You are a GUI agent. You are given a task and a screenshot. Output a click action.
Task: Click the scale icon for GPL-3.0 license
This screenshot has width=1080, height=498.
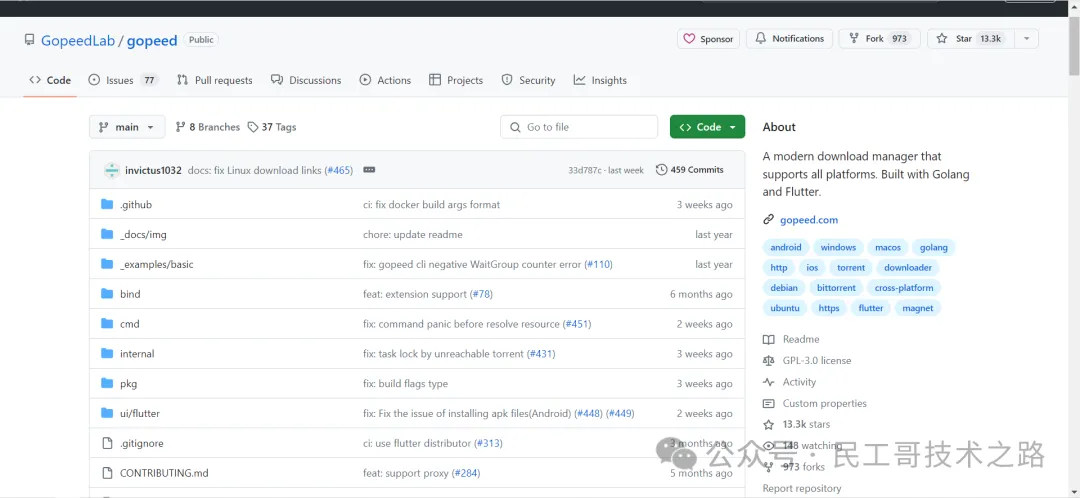click(769, 360)
